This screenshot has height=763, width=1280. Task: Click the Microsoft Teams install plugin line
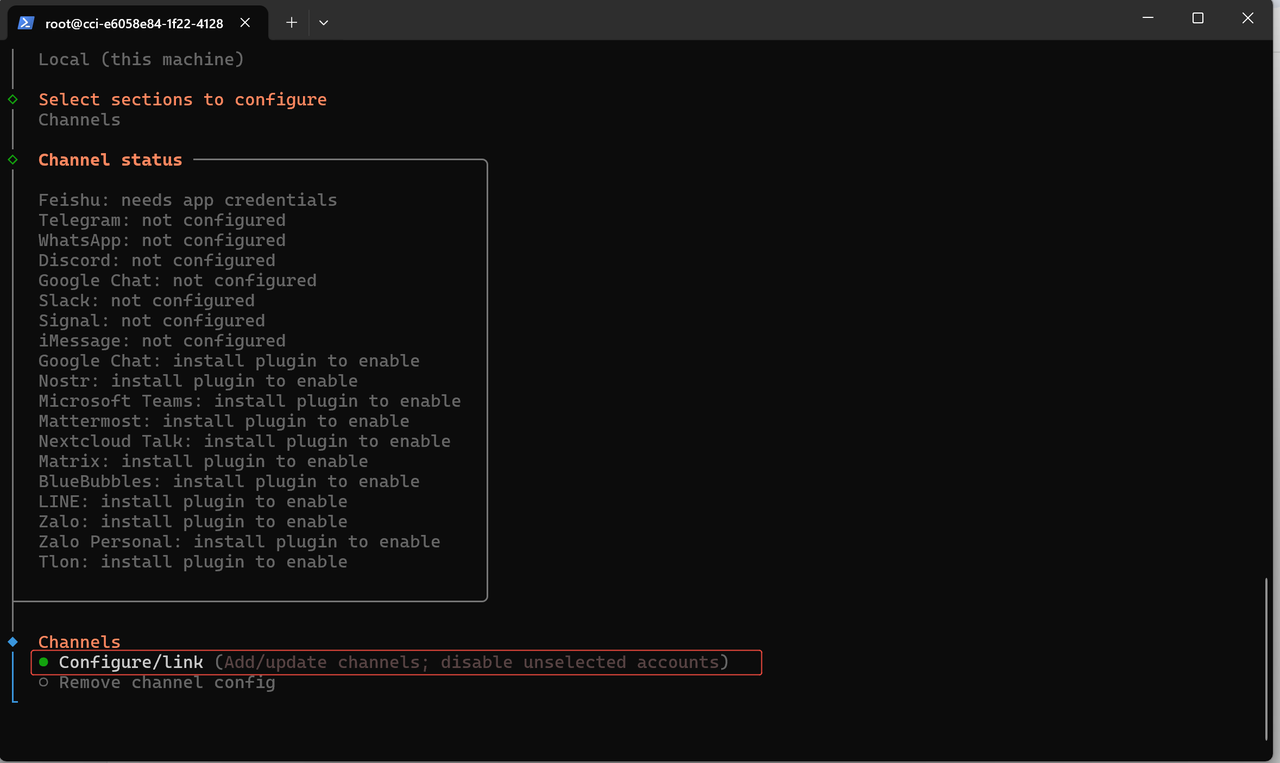click(249, 401)
